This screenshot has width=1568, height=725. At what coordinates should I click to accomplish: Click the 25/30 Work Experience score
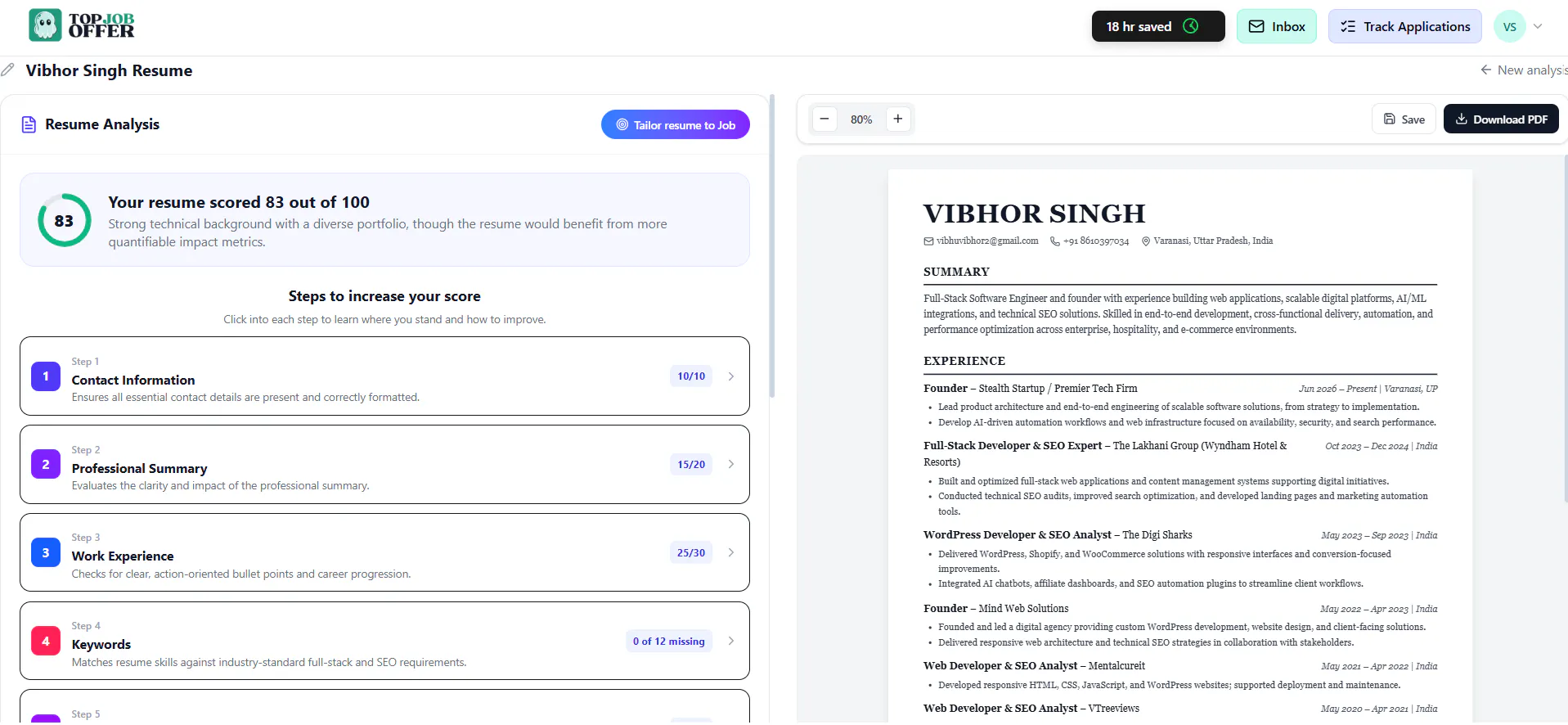point(691,552)
